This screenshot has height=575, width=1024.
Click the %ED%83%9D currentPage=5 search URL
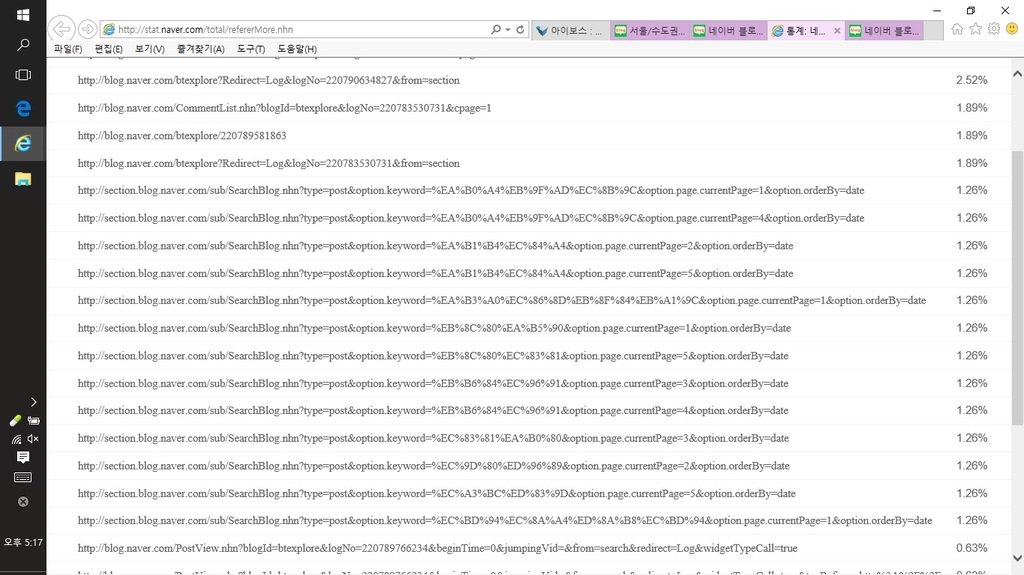coord(436,493)
